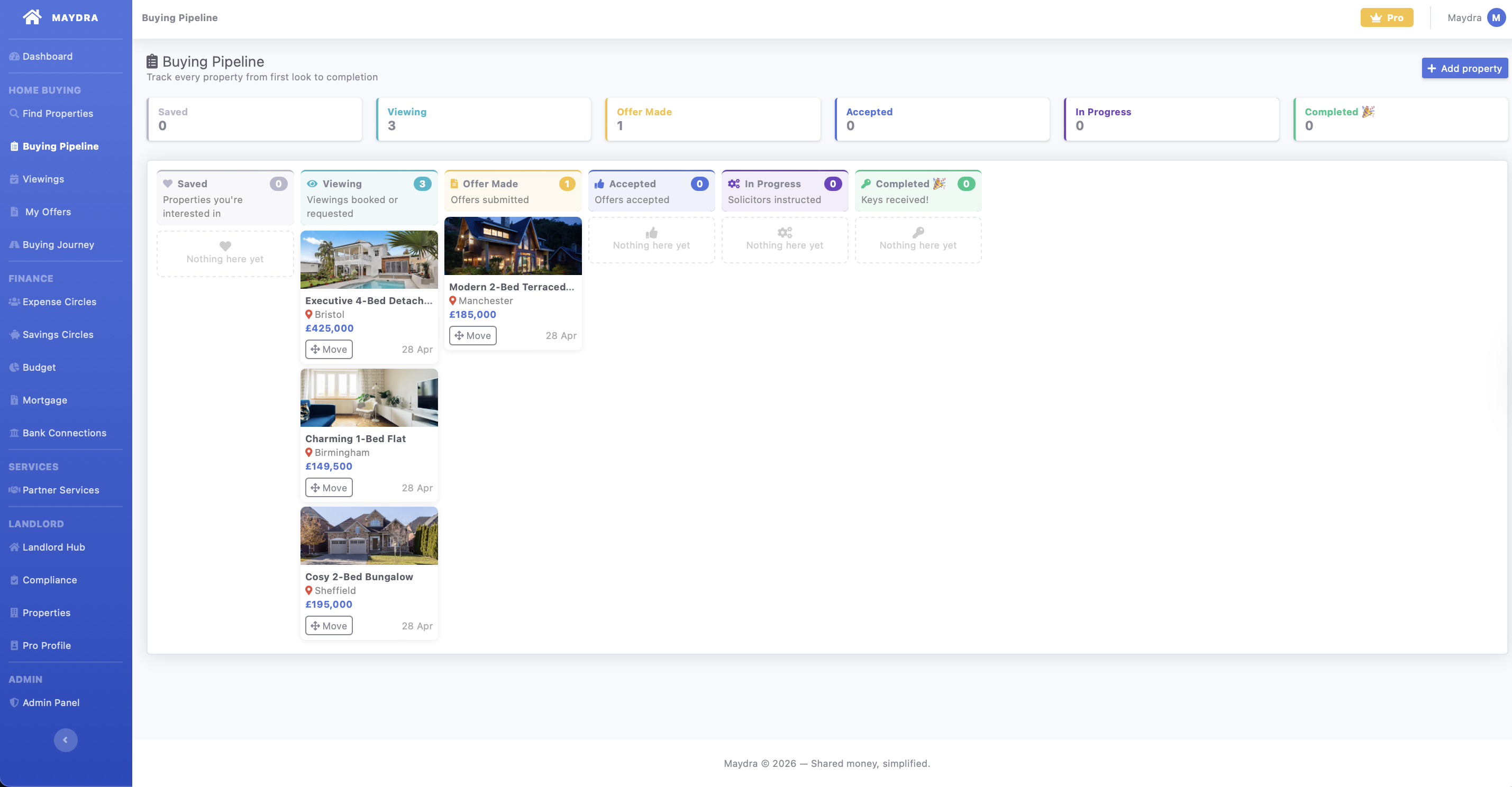Click the Properties building icon in sidebar
This screenshot has width=1512, height=787.
(x=14, y=612)
